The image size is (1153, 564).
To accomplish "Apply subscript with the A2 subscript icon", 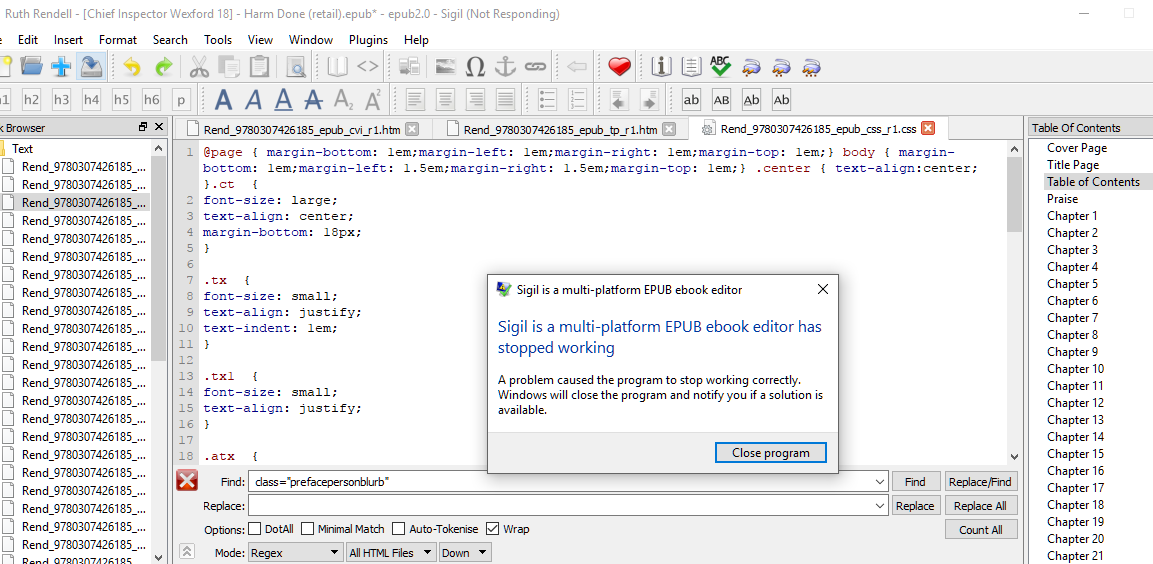I will pos(343,99).
